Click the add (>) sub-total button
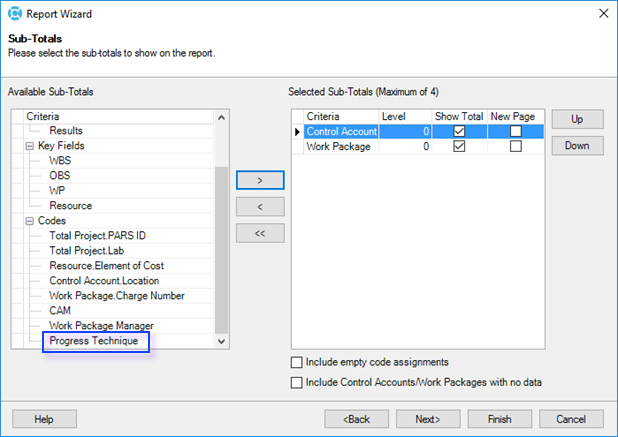Screen dimensions: 618x437 tap(260, 180)
